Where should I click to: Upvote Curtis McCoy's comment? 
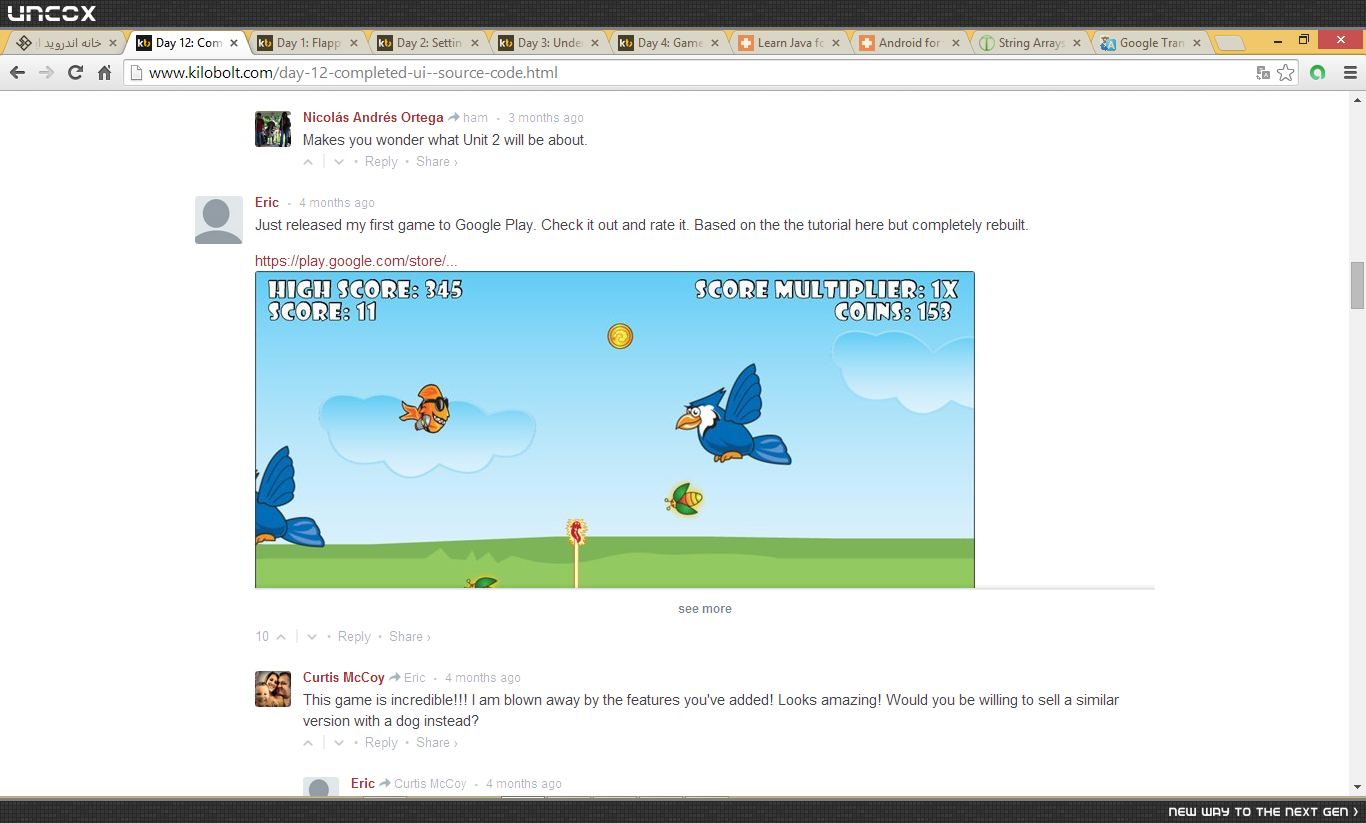coord(308,743)
